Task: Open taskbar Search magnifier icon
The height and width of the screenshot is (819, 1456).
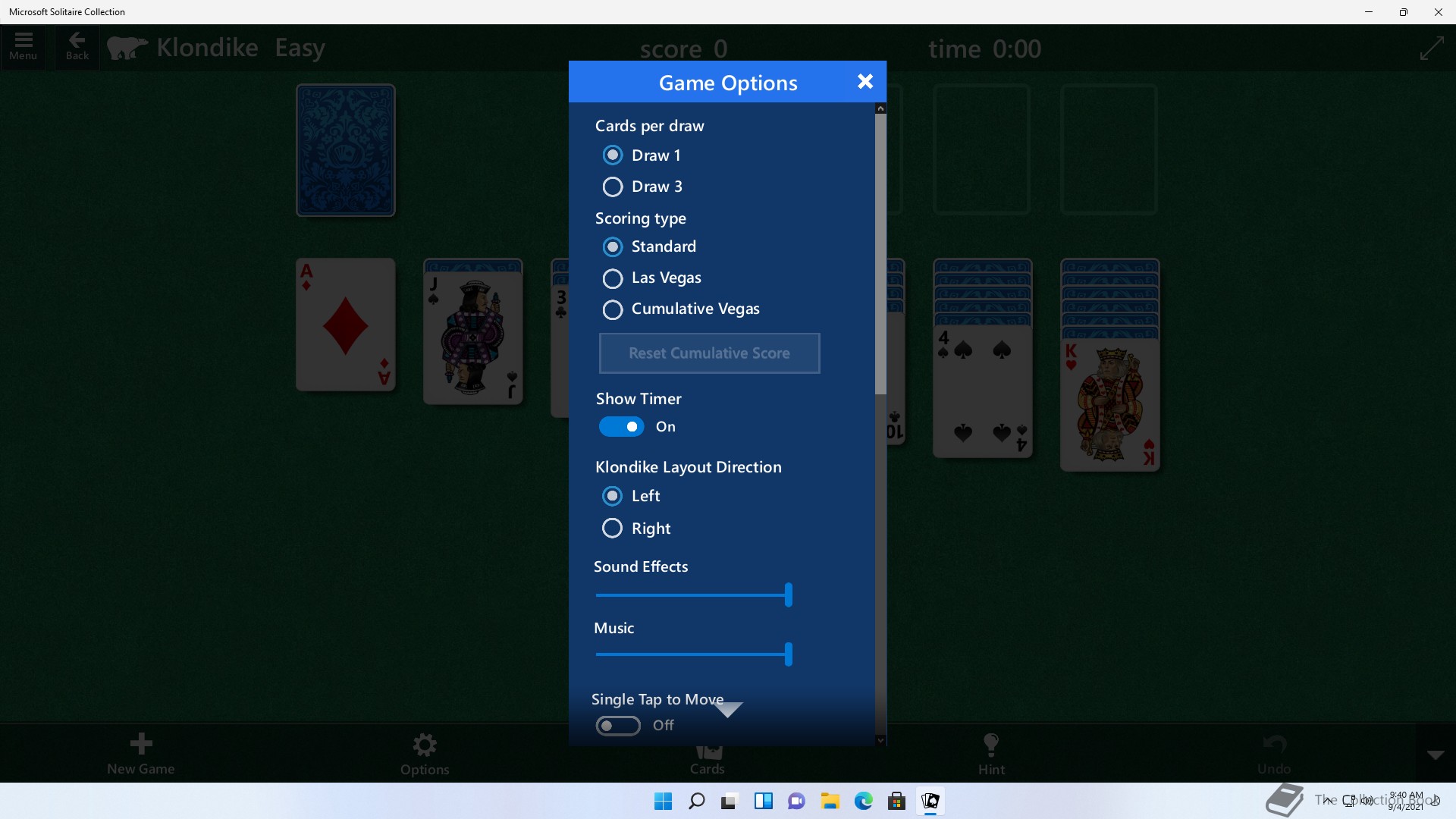Action: (x=696, y=801)
